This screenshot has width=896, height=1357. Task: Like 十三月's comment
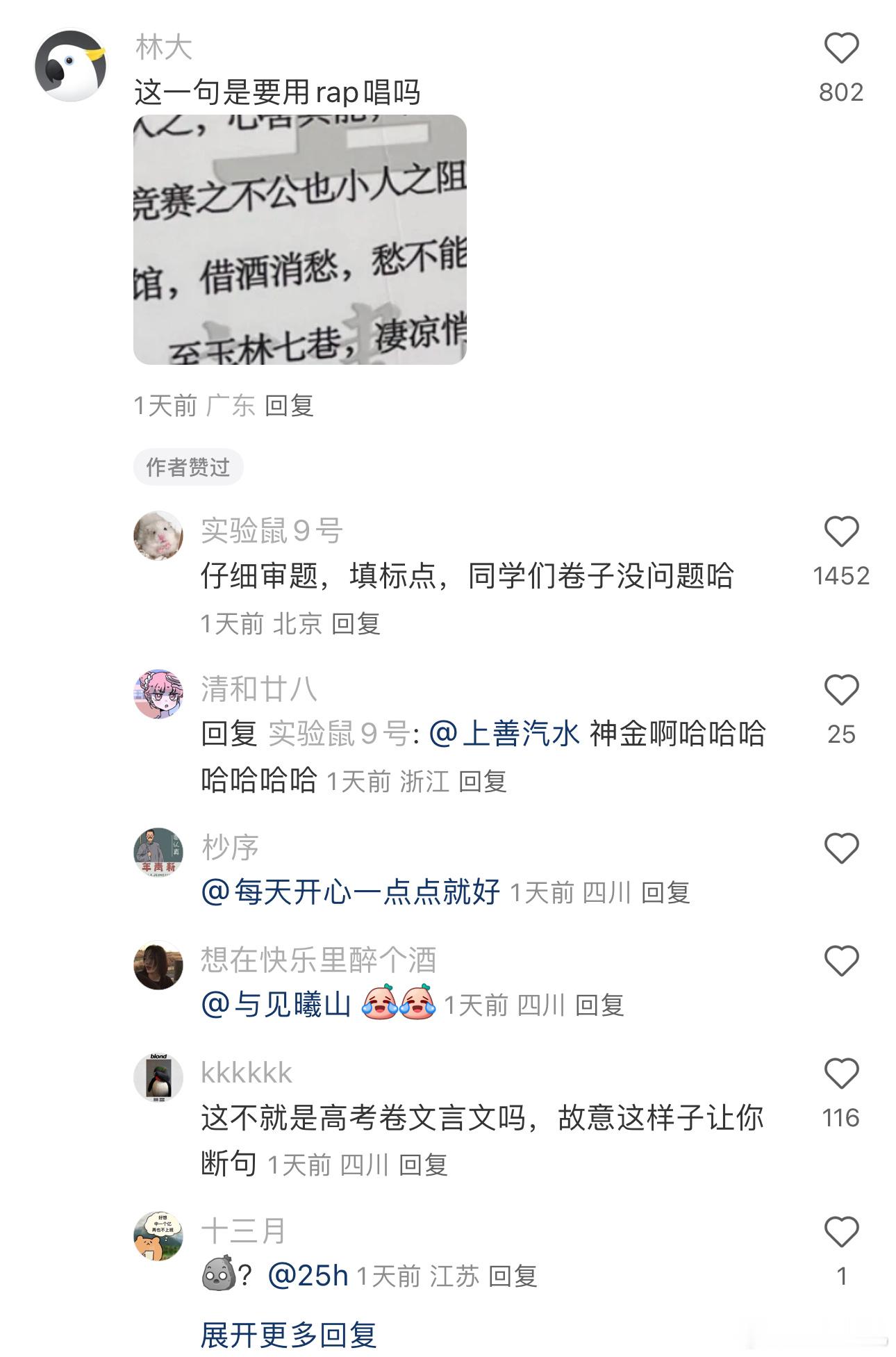841,1233
